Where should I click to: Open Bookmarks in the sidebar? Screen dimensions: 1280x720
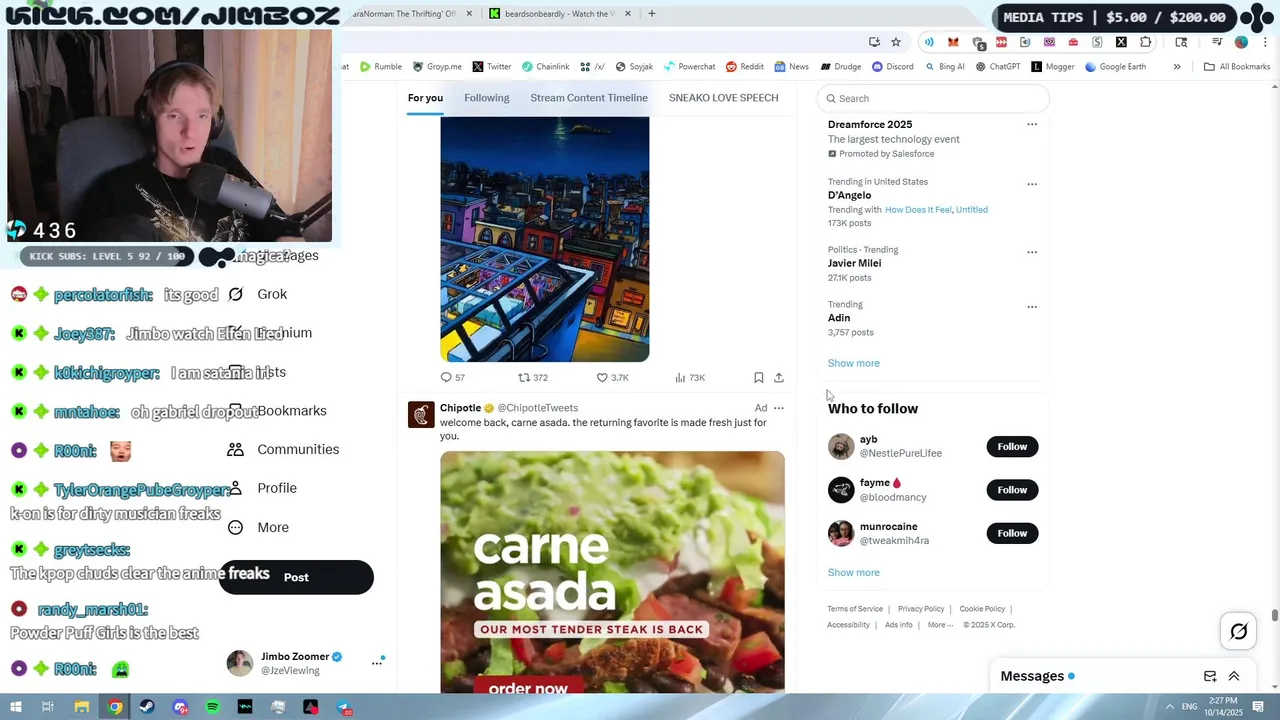277,411
